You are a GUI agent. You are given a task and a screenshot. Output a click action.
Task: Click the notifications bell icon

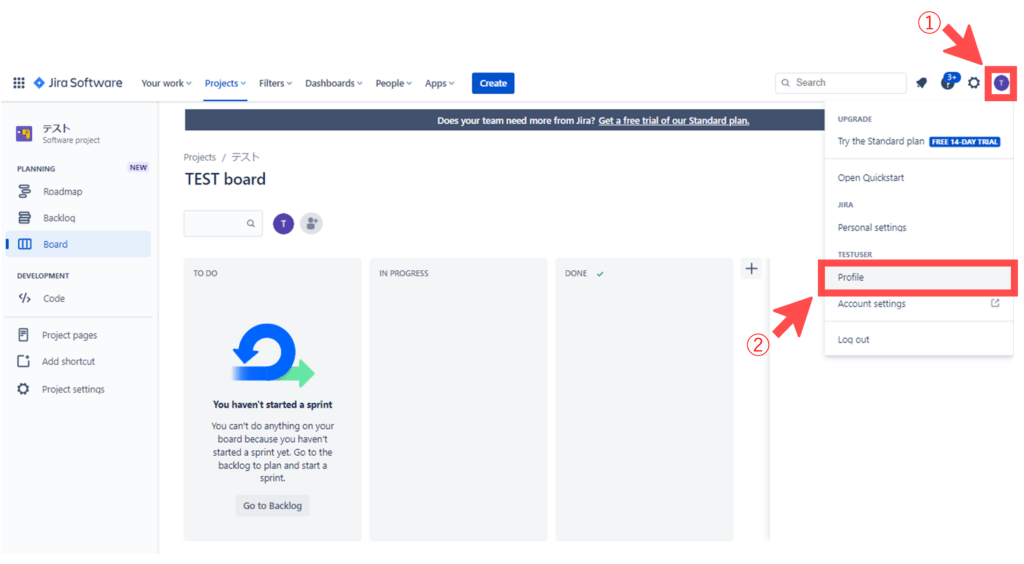pos(921,83)
